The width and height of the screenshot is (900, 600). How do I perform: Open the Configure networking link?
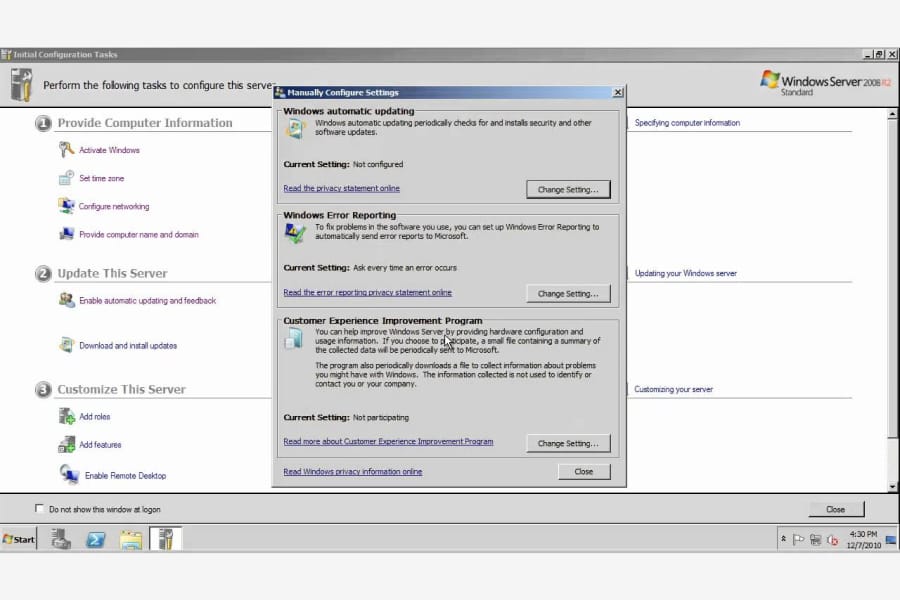pos(114,206)
